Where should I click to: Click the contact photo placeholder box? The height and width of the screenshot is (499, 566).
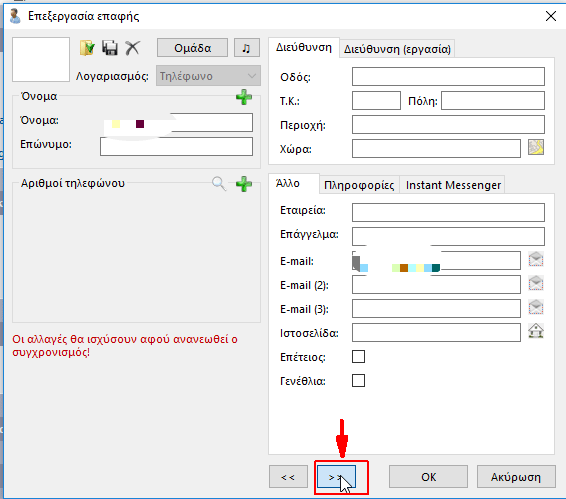pyautogui.click(x=41, y=59)
